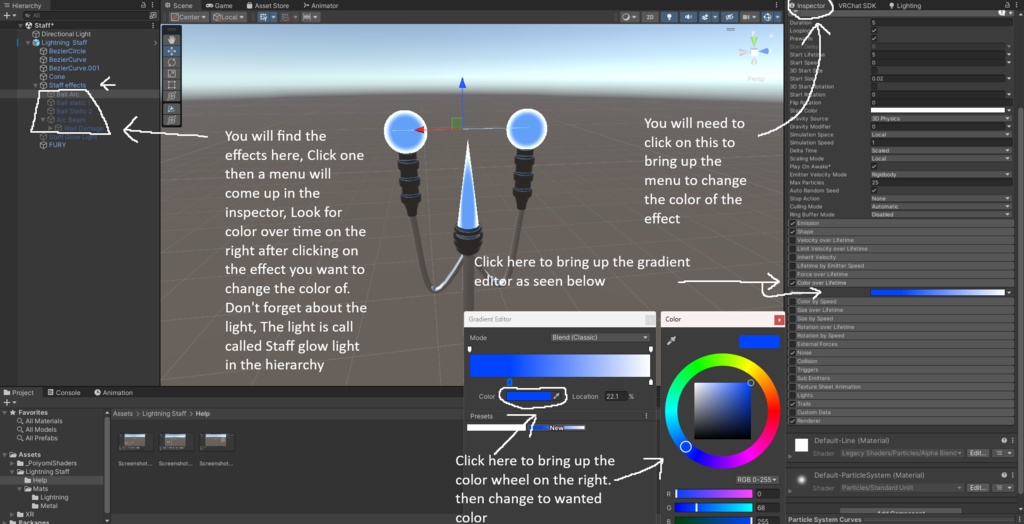Open the Lighting tab
The image size is (1024, 524).
pos(904,5)
